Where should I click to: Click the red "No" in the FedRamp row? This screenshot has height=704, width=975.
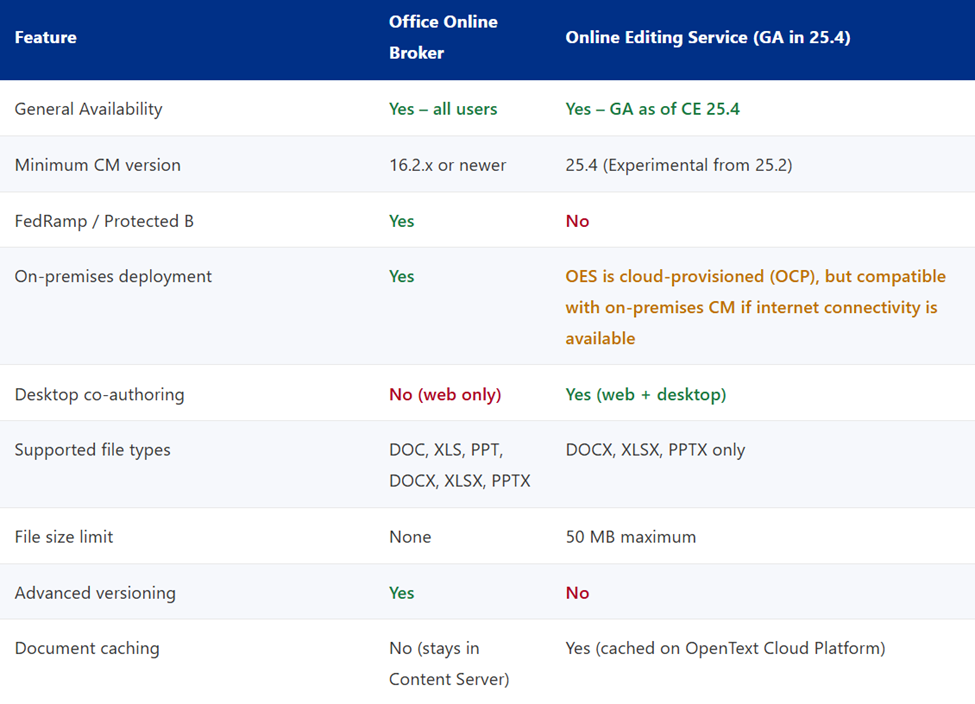point(577,221)
